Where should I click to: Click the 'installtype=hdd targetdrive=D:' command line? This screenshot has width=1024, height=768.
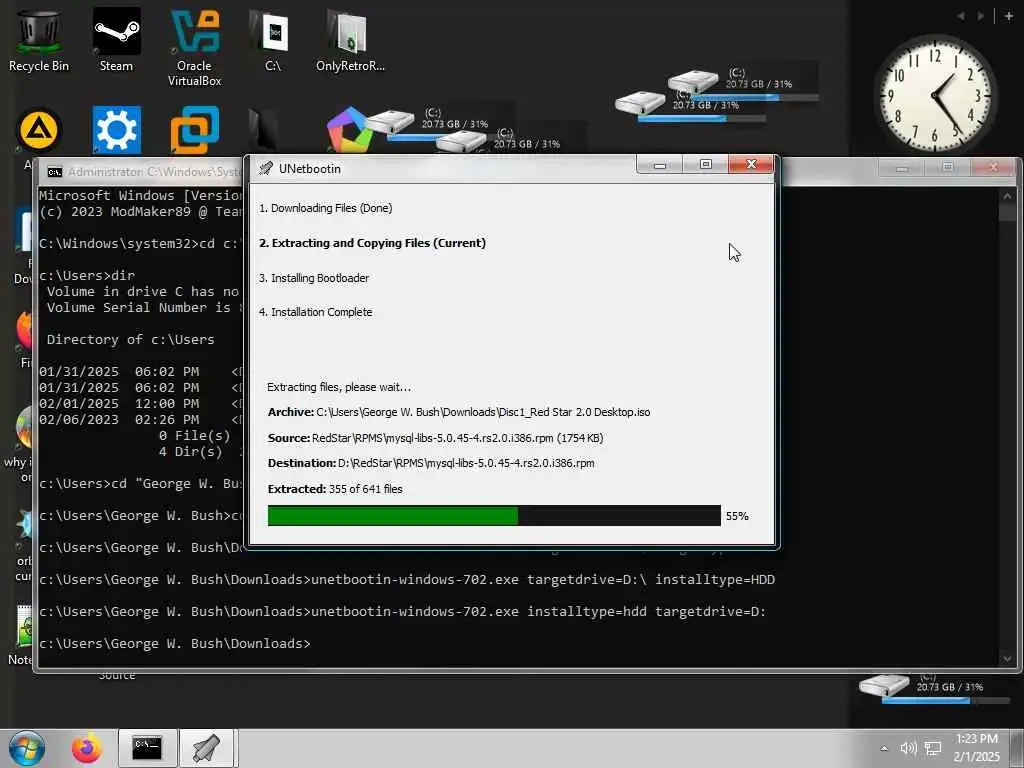(x=402, y=611)
